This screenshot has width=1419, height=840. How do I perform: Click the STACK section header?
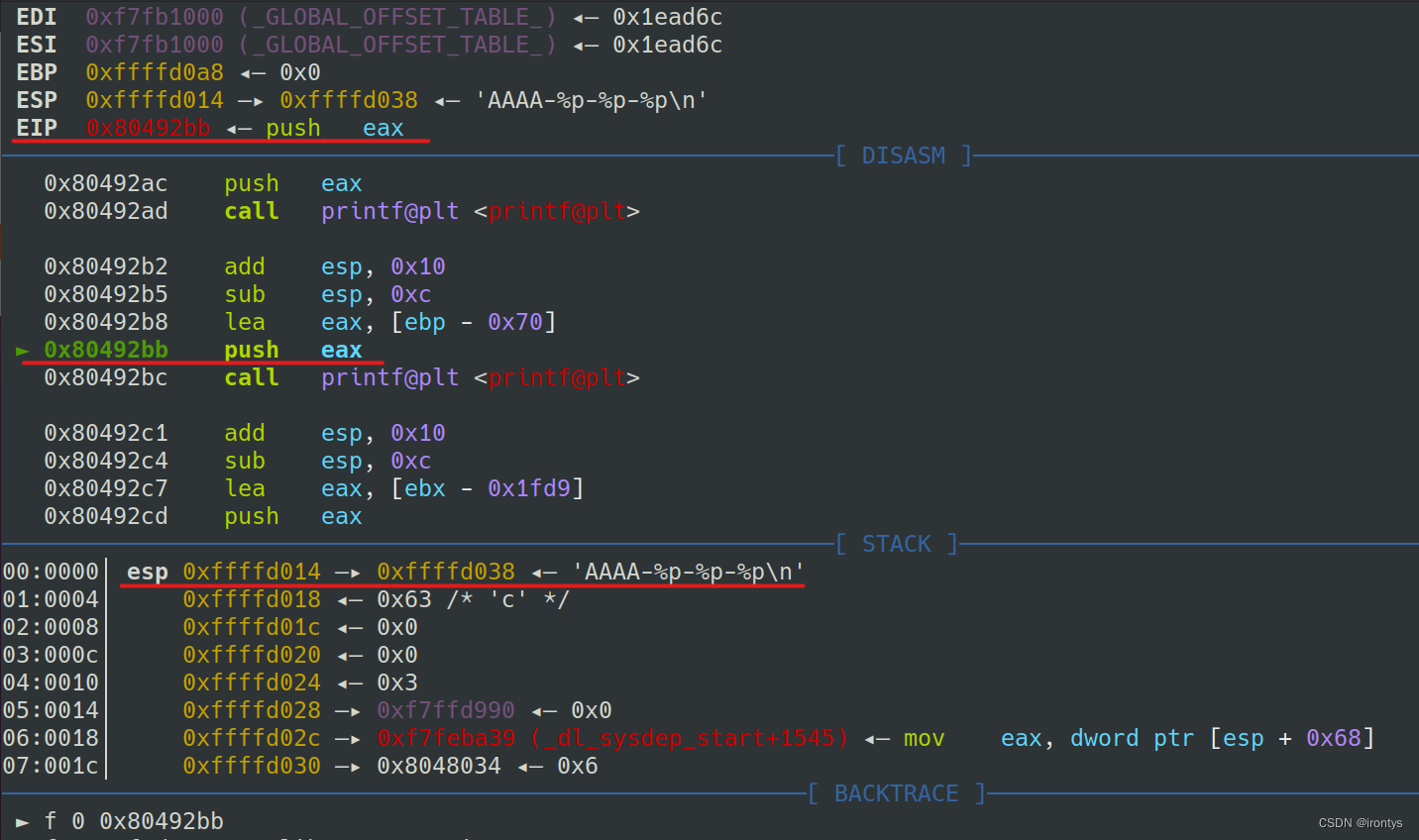point(897,544)
